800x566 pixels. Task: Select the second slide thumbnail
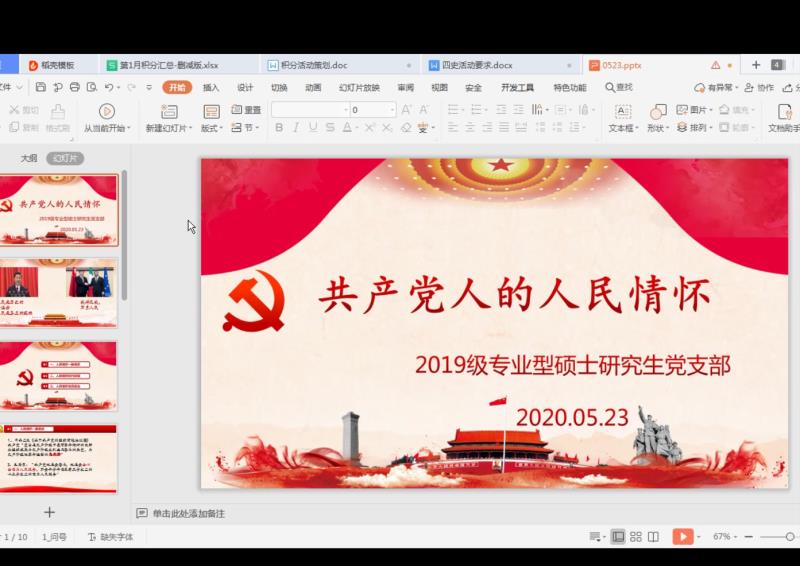59,294
